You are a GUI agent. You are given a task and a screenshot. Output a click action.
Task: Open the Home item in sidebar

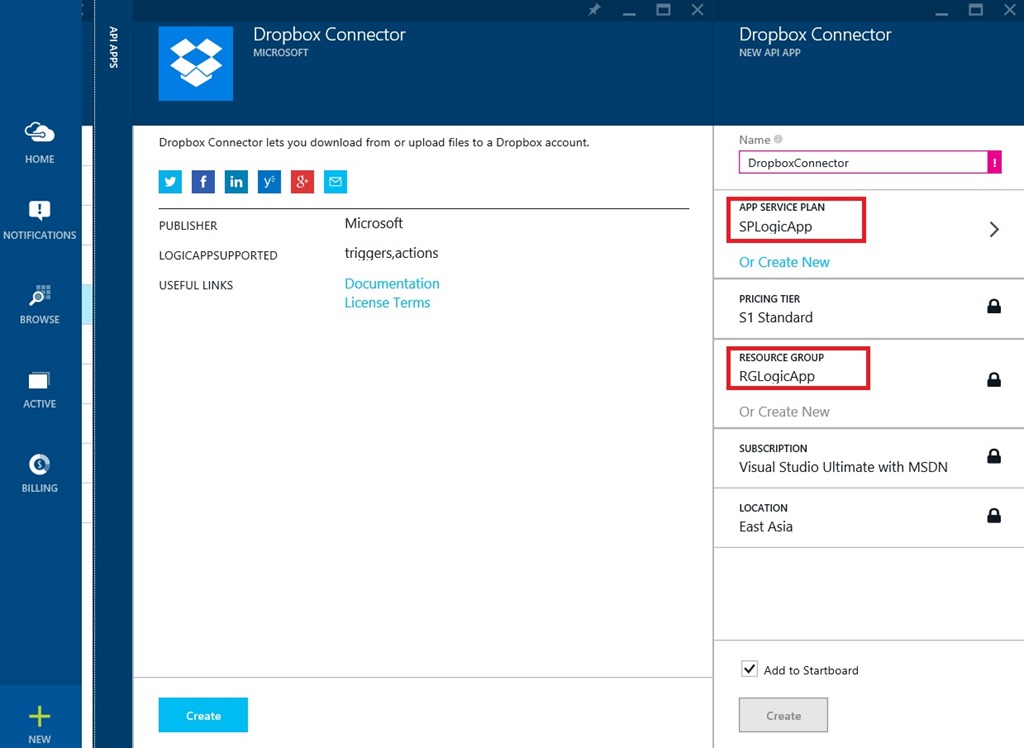[40, 142]
